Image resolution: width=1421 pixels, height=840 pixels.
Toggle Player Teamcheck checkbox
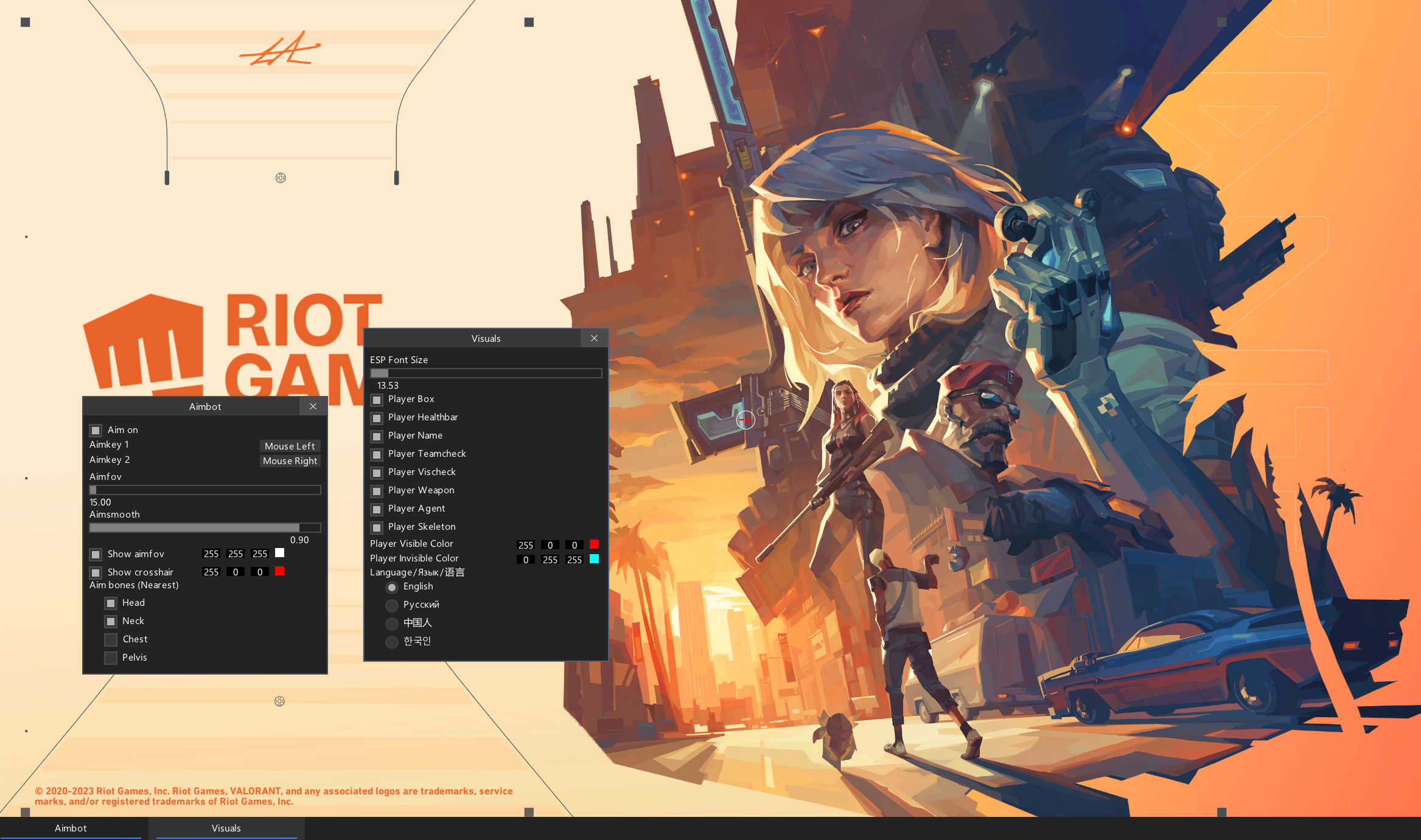(377, 455)
